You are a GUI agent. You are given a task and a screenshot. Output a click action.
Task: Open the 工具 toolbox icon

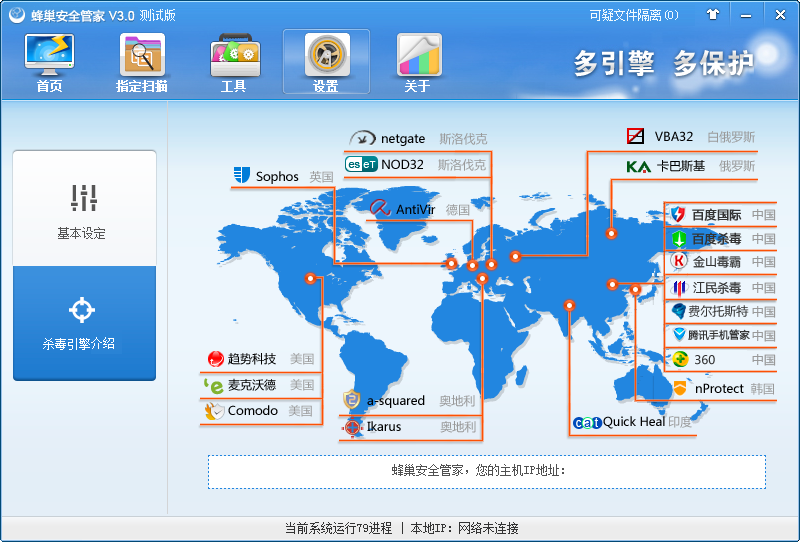[235, 55]
